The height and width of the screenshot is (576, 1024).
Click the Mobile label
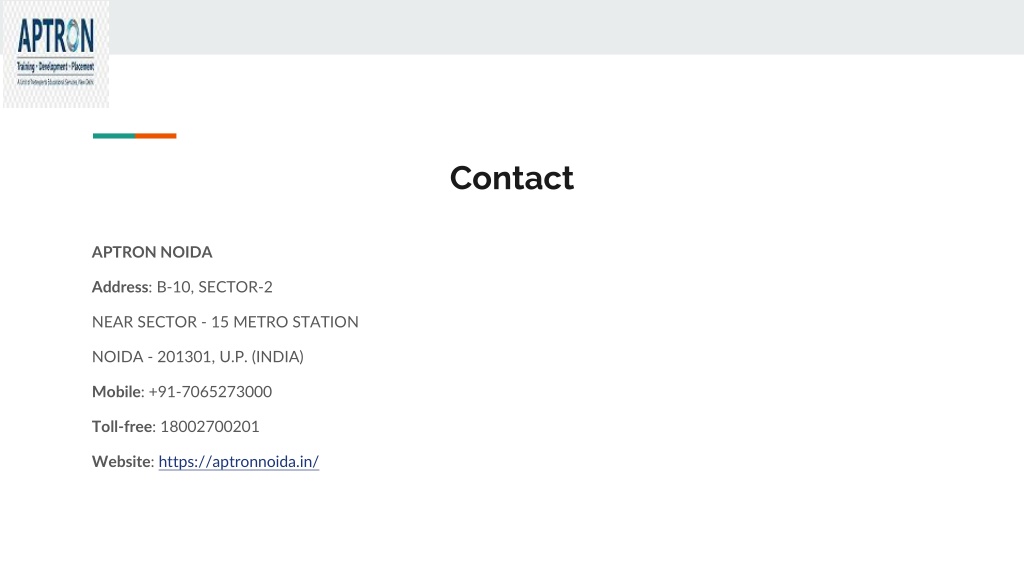point(116,392)
